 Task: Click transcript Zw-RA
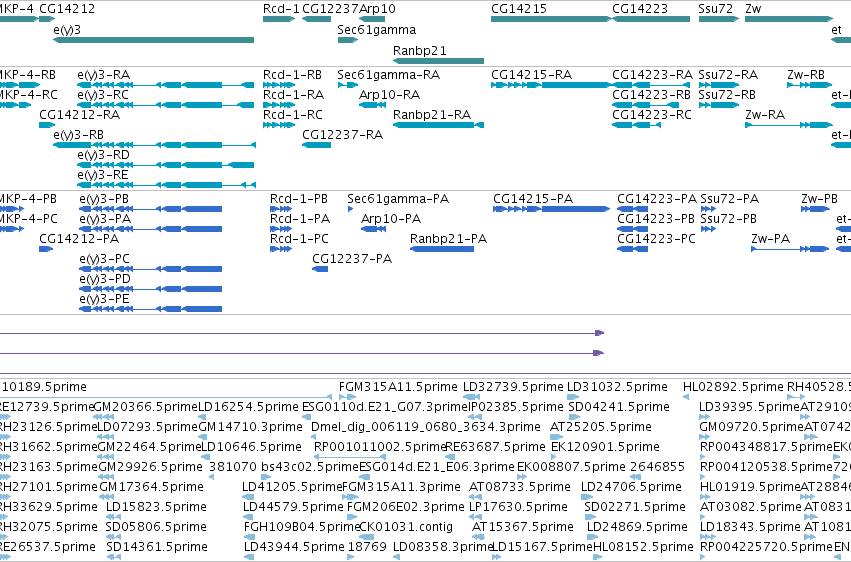click(789, 125)
